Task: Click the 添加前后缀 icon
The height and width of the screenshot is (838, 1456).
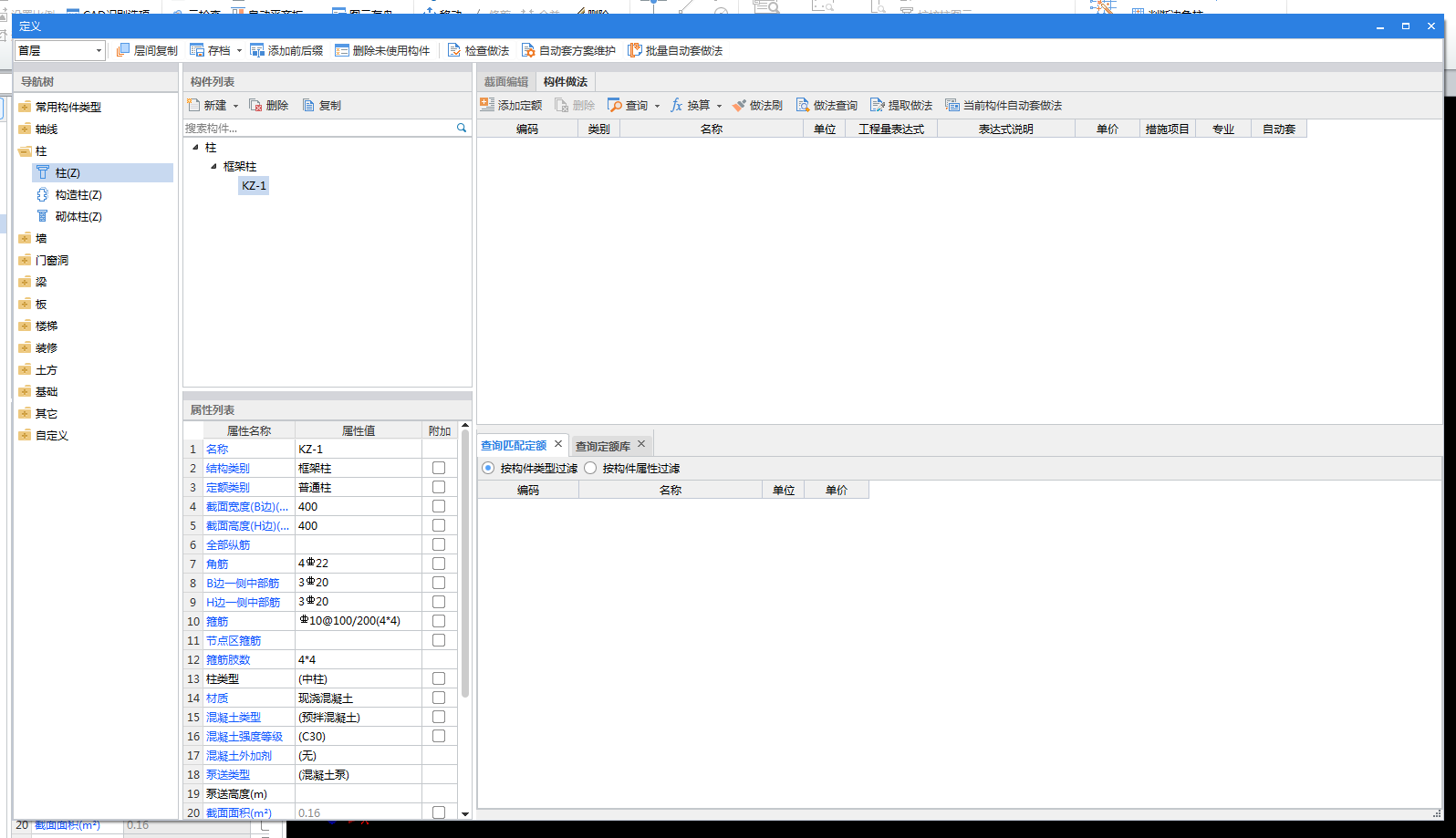Action: click(257, 50)
